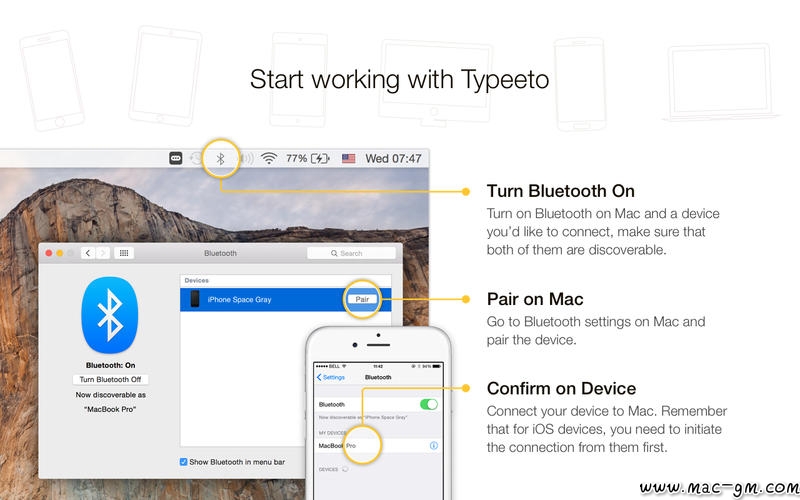This screenshot has height=500, width=800.
Task: Click the Turn Bluetooth Off button
Action: (x=110, y=380)
